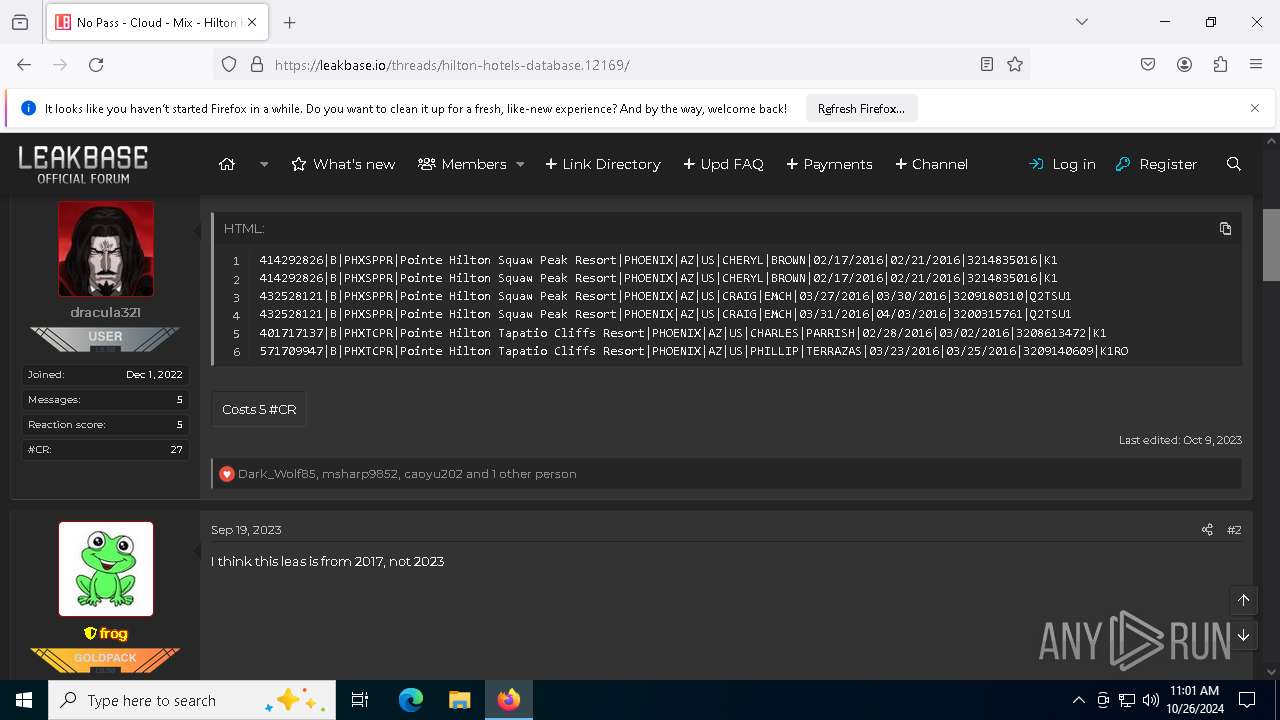The width and height of the screenshot is (1280, 720).
Task: Go back to previous page
Action: pos(24,64)
